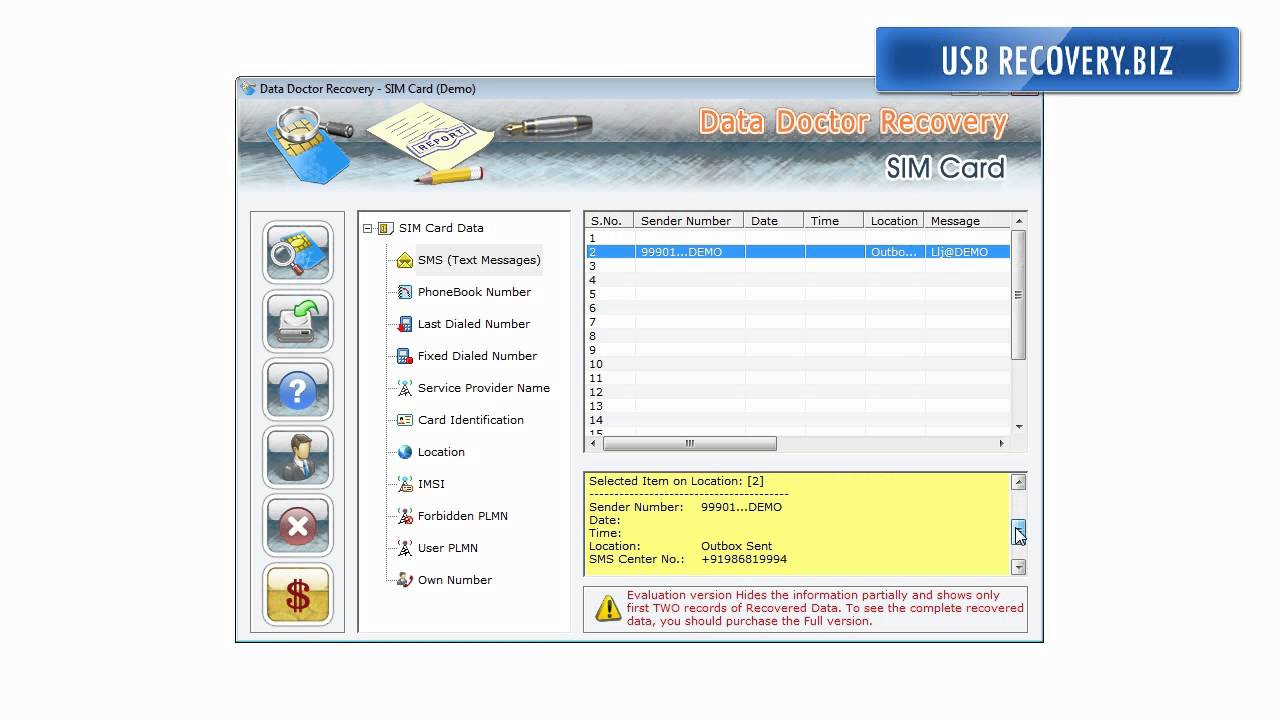The height and width of the screenshot is (720, 1280).
Task: Select SIM Card Data root label
Action: (x=441, y=228)
